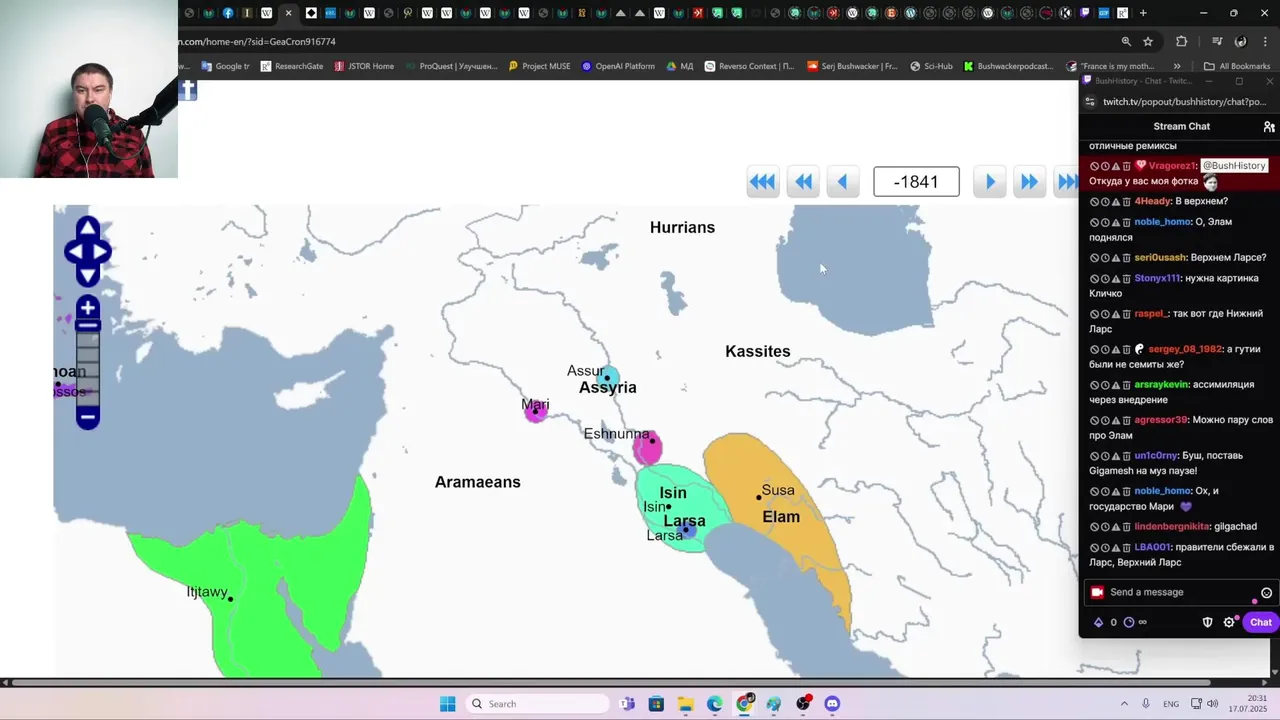Click the taskbar Search box

pos(538,704)
